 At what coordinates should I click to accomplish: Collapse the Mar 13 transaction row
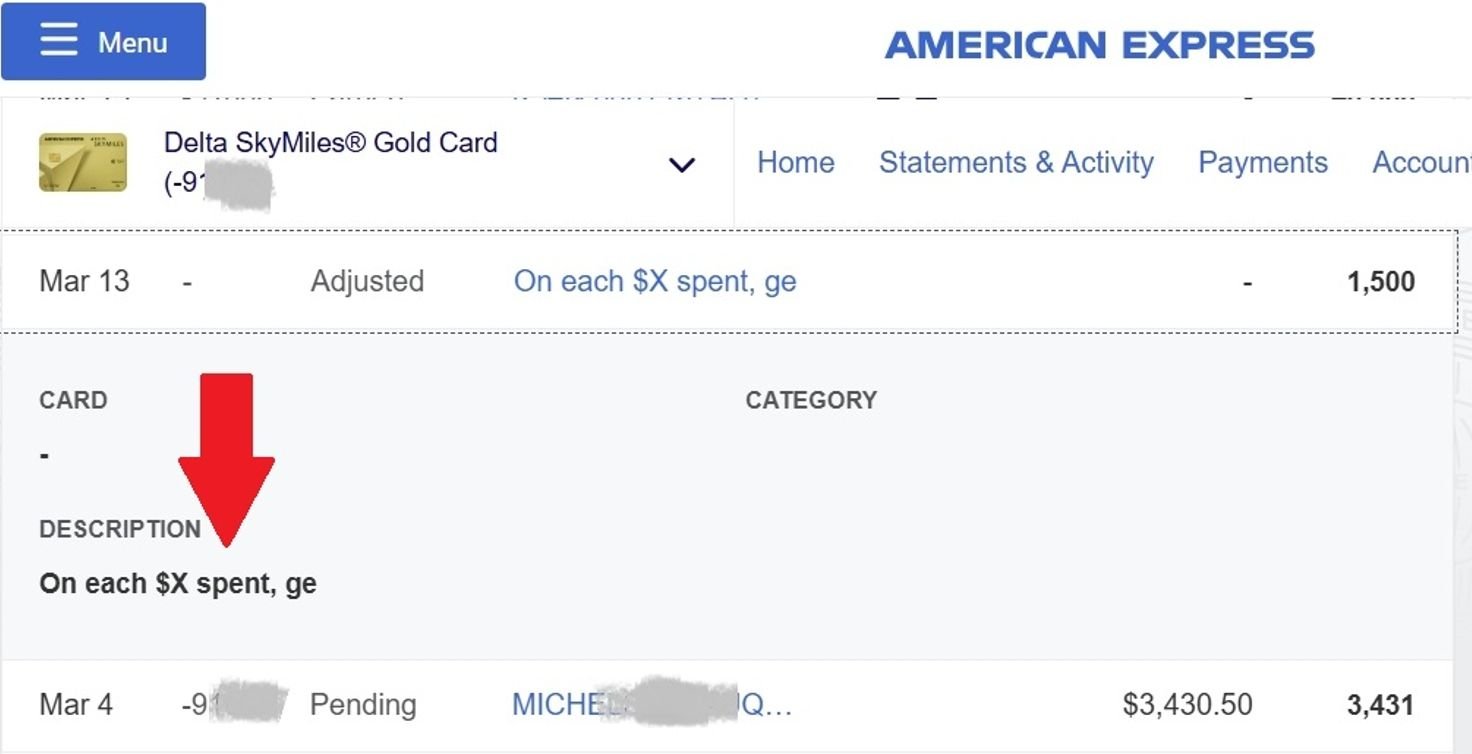click(x=84, y=281)
